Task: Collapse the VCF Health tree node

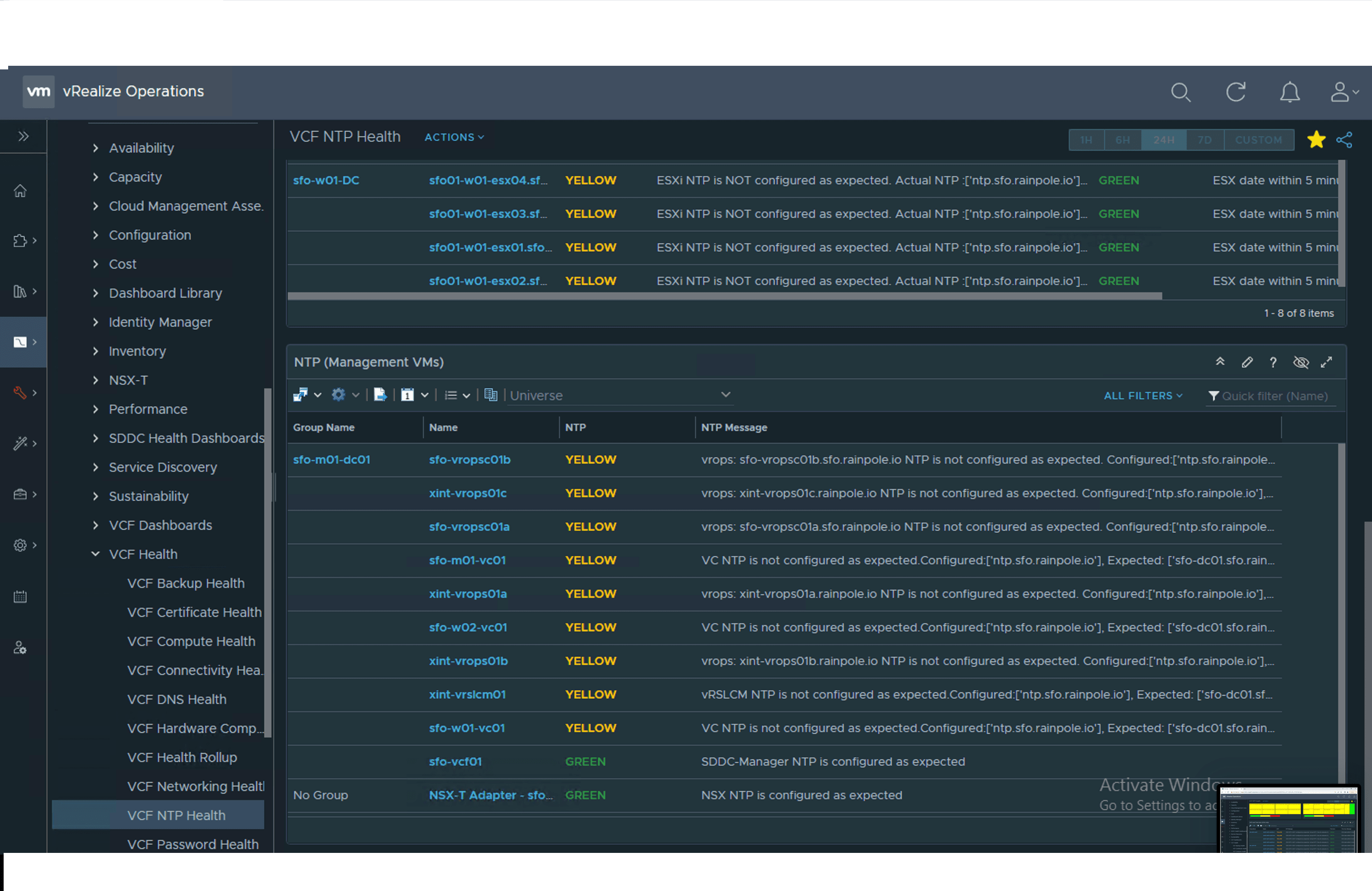Action: [x=95, y=554]
